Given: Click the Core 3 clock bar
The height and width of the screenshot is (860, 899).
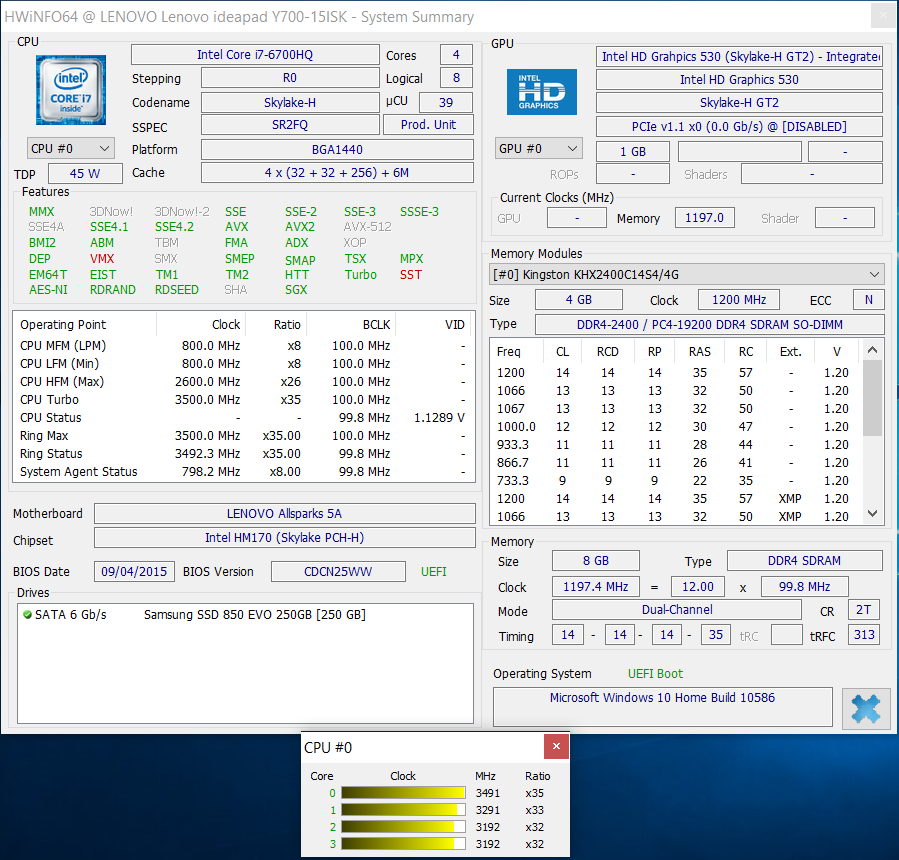Looking at the screenshot, I should (x=403, y=844).
